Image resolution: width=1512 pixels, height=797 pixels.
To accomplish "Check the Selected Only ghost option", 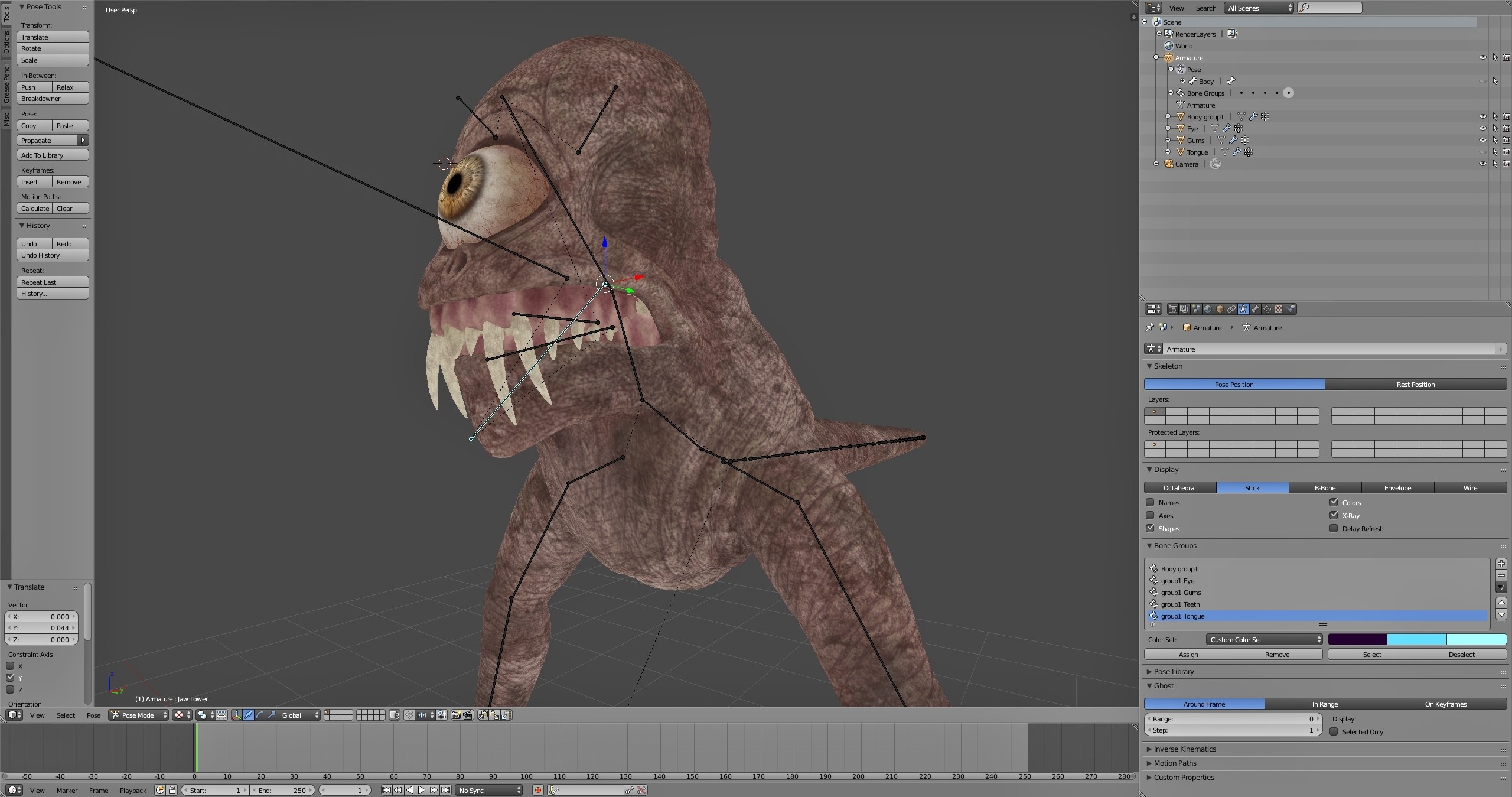I will pos(1334,731).
